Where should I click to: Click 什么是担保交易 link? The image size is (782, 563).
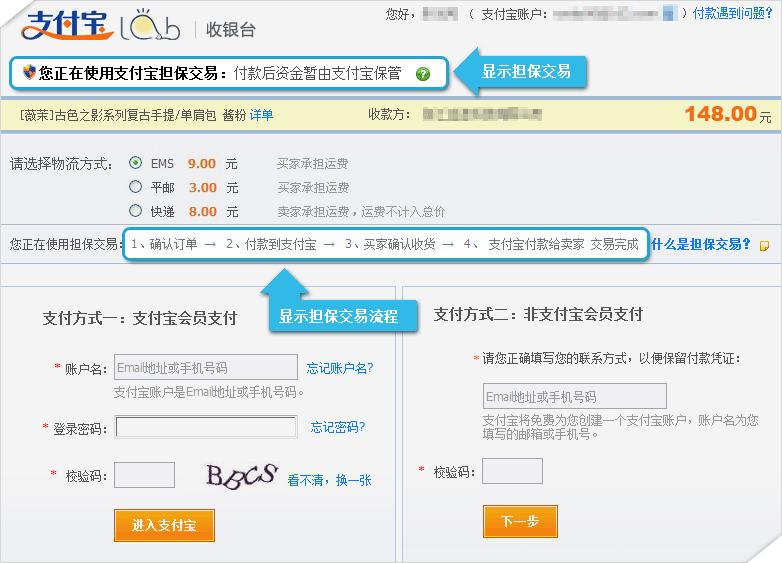pos(701,244)
